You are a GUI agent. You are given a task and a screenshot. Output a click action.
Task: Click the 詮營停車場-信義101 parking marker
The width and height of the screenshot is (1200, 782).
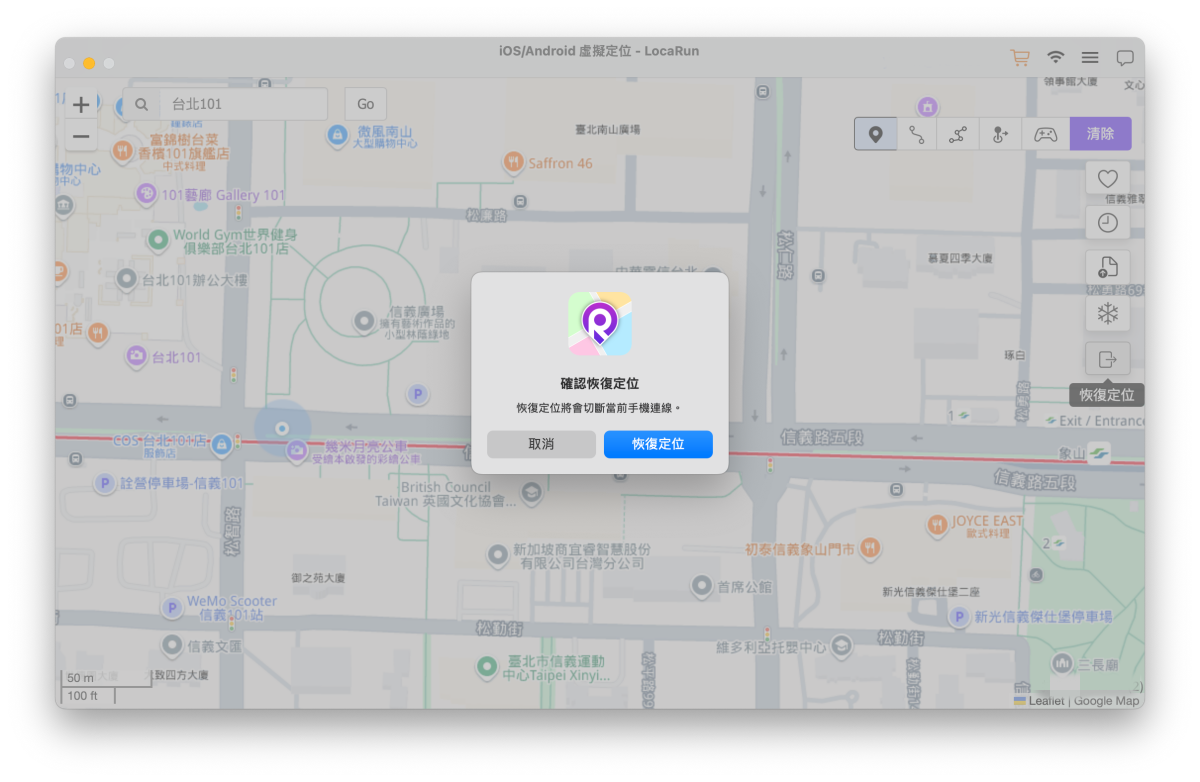104,484
